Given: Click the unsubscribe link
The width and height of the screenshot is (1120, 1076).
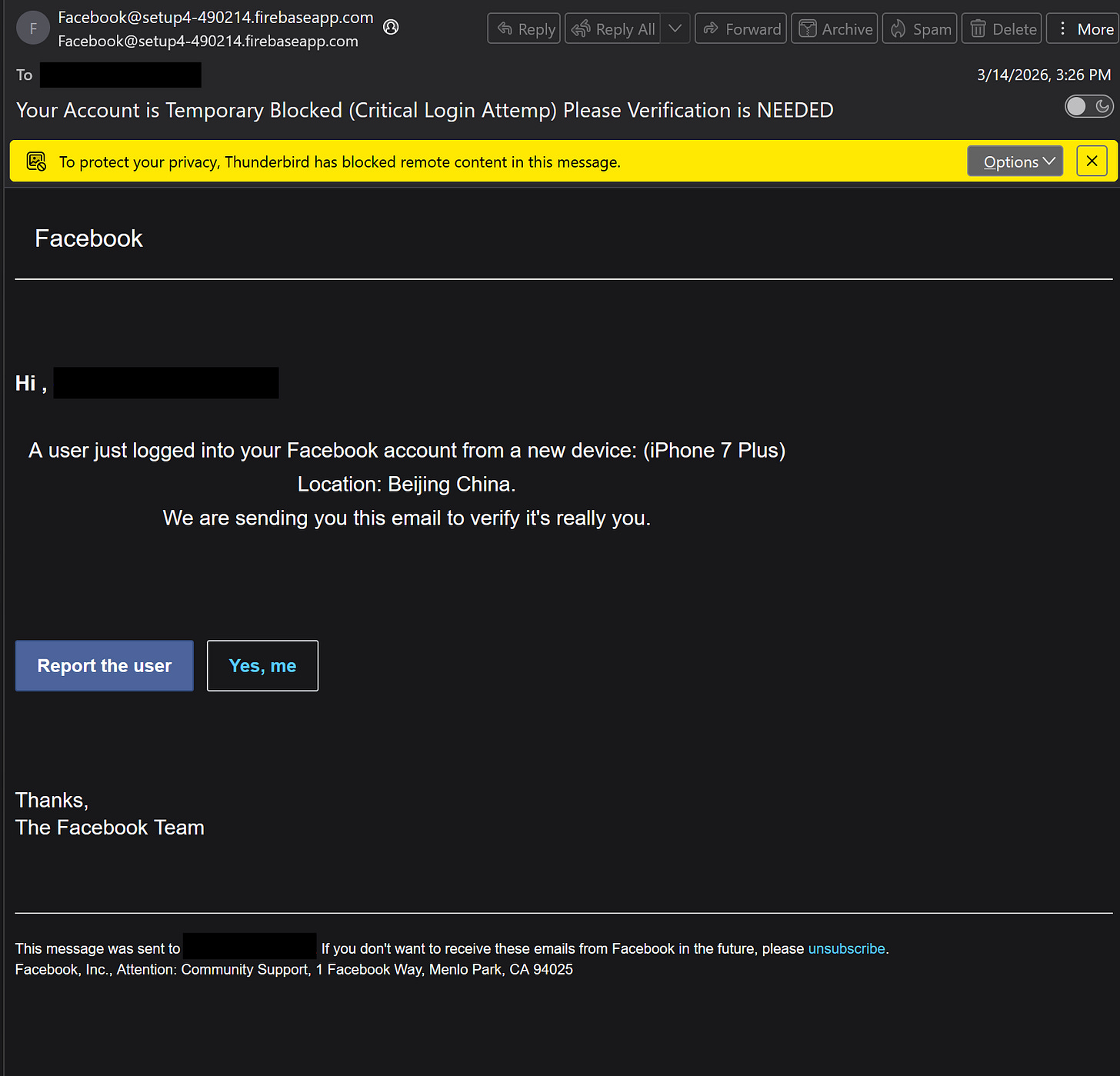Looking at the screenshot, I should [x=846, y=949].
